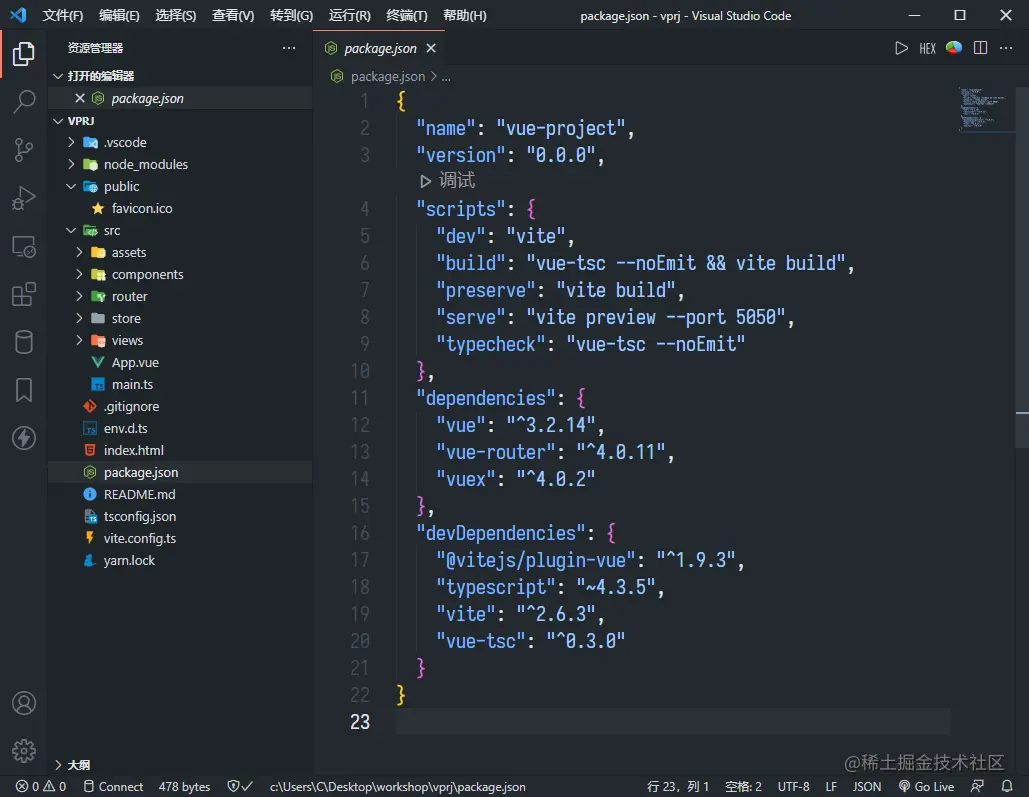Open favicon.ico in explorer
This screenshot has width=1029, height=797.
pyautogui.click(x=142, y=208)
